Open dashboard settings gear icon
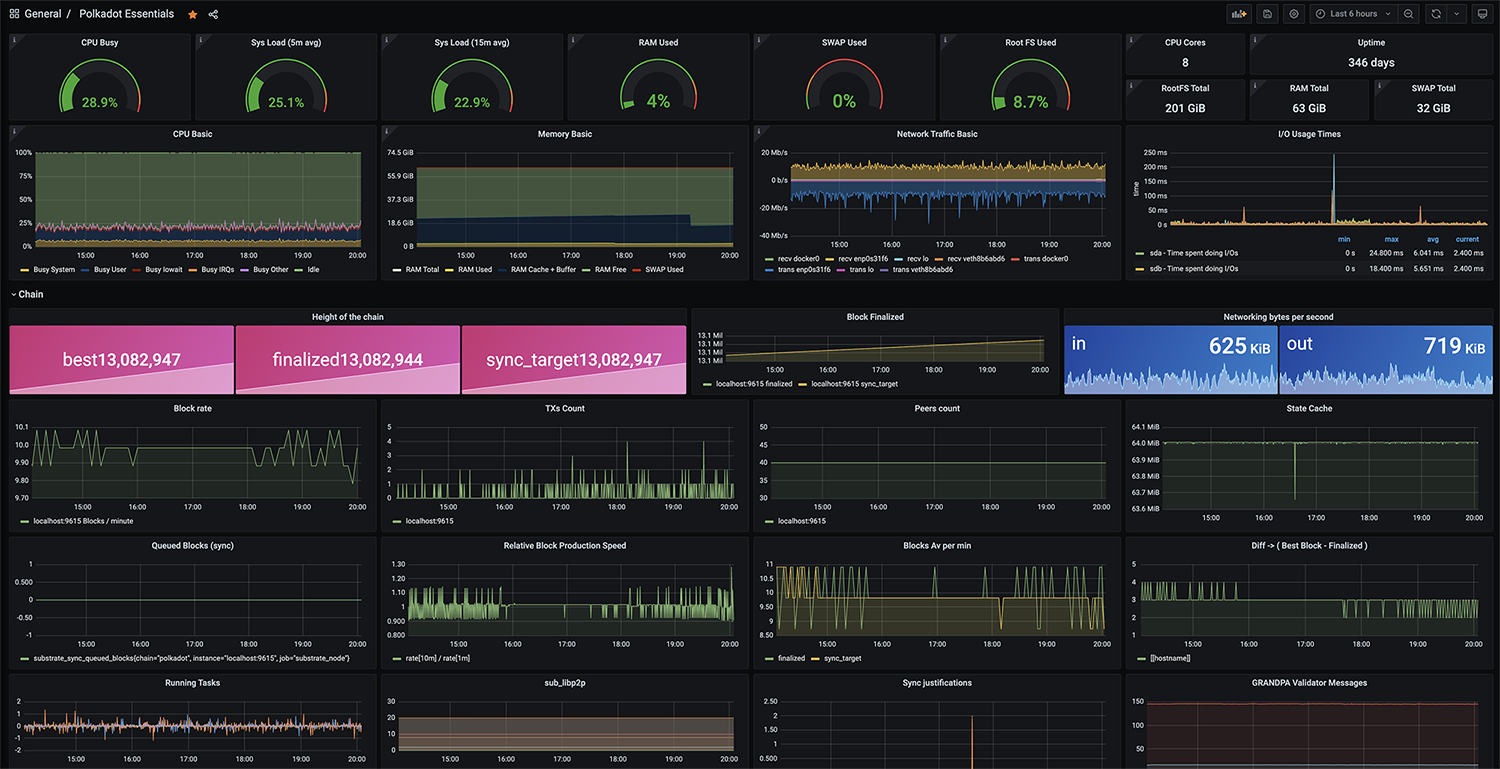 1294,14
